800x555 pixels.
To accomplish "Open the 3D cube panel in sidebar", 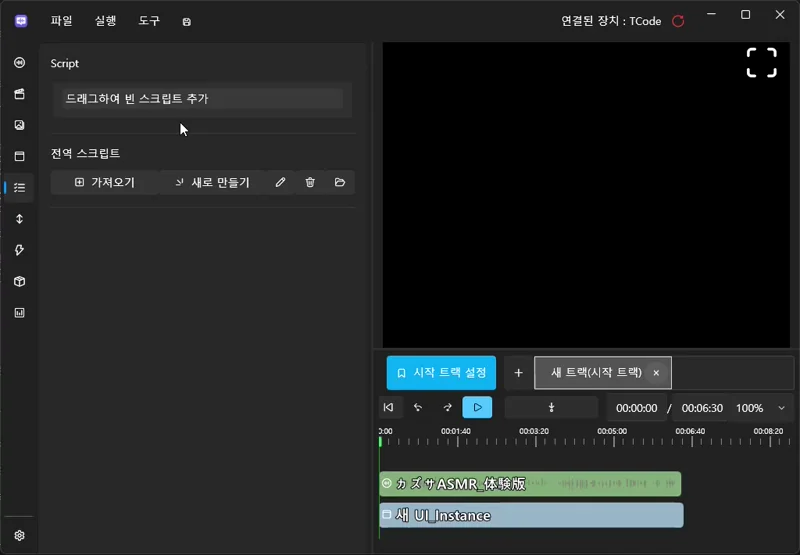I will pyautogui.click(x=19, y=282).
